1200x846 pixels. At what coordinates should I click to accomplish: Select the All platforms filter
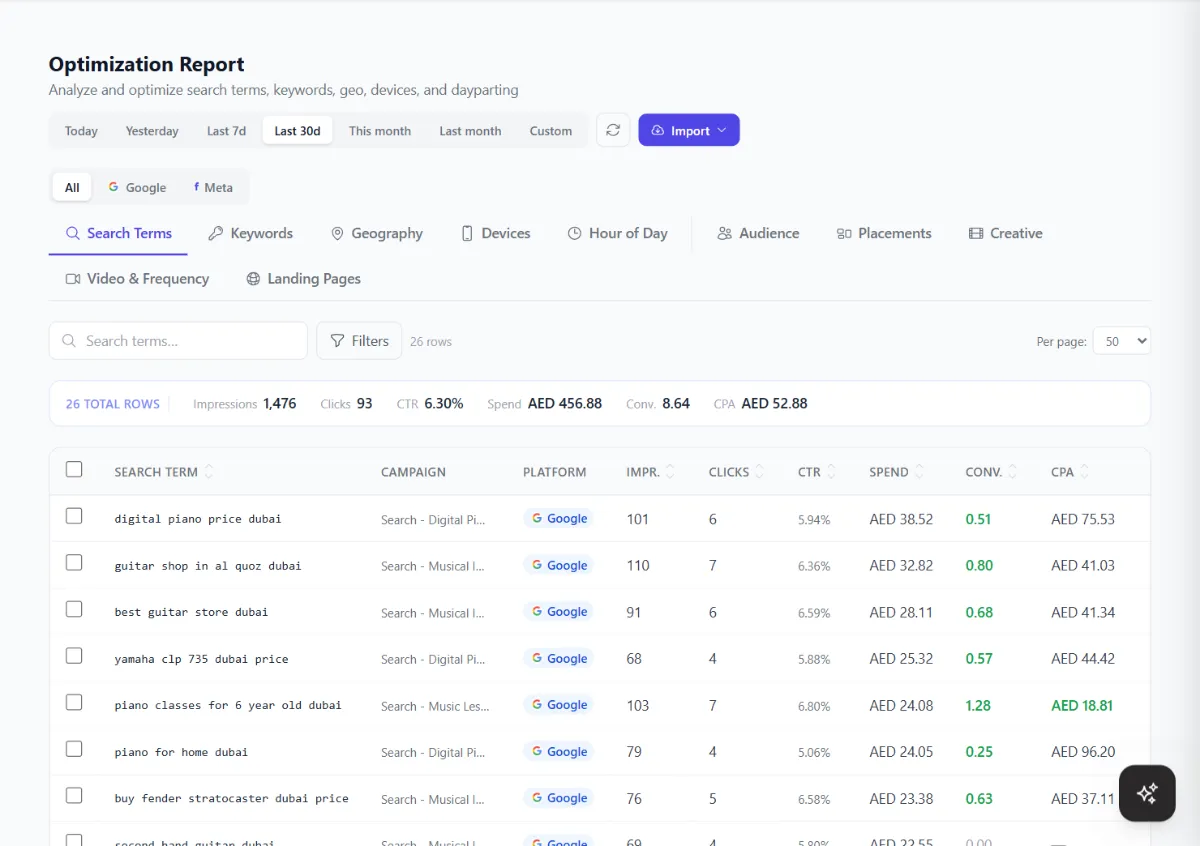(x=72, y=187)
